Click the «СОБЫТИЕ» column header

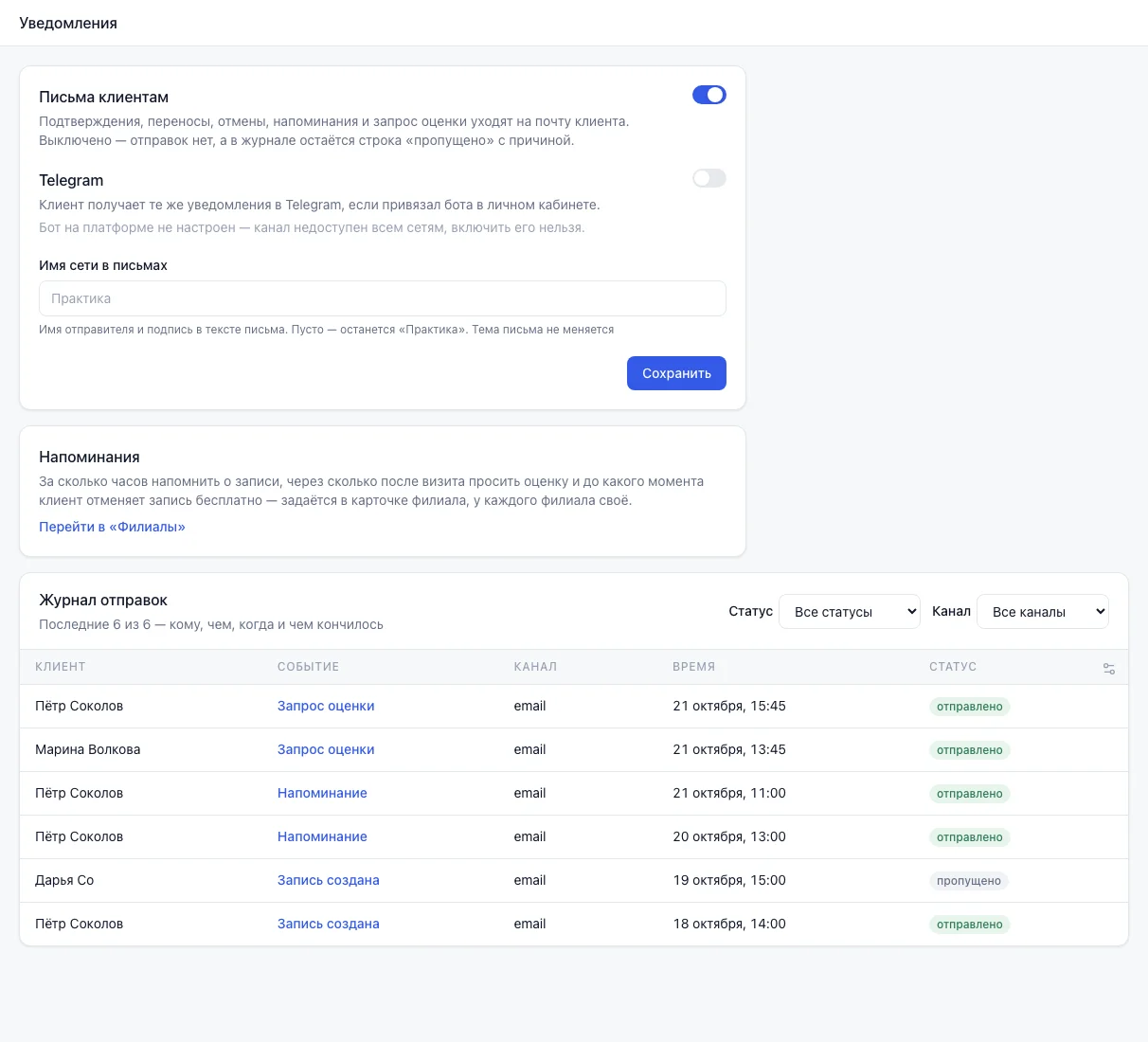point(308,667)
